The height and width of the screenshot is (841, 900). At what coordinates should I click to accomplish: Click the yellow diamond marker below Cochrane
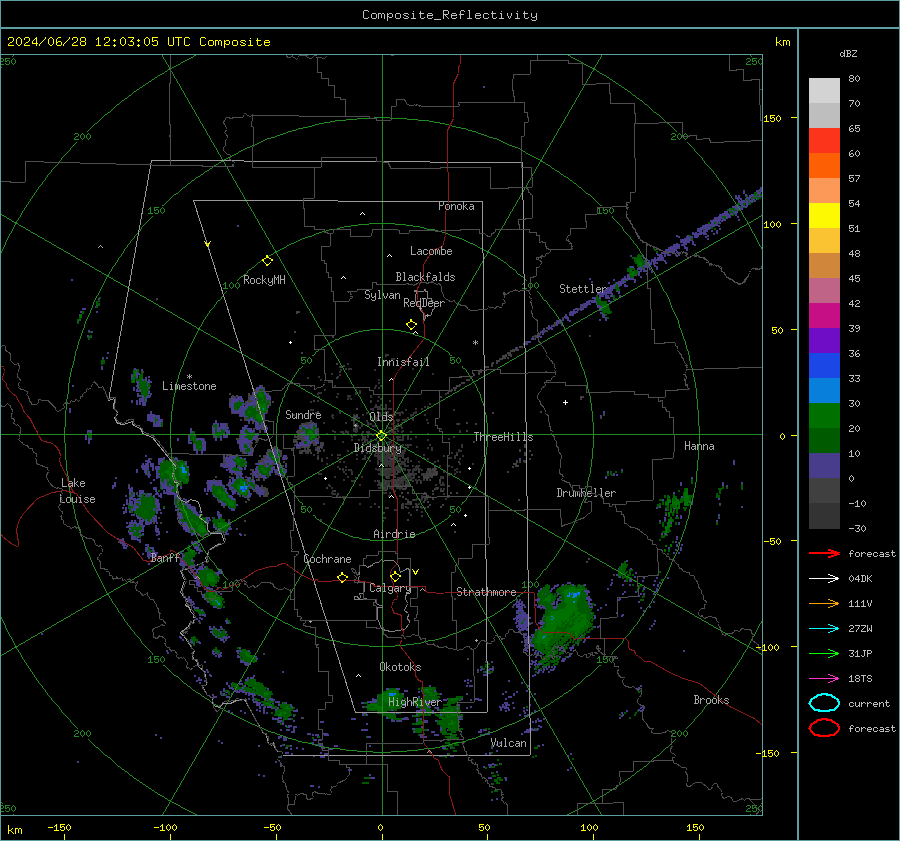[x=342, y=577]
